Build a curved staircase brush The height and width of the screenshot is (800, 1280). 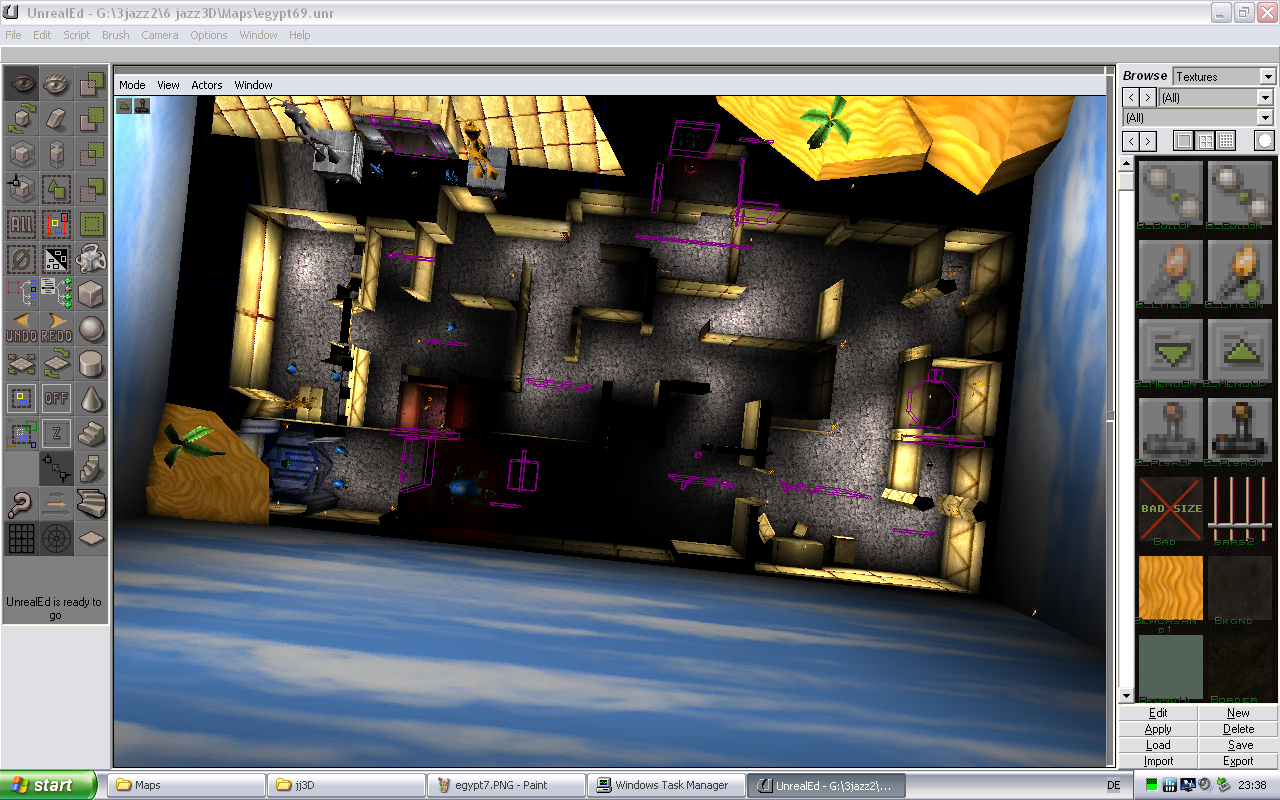point(92,504)
